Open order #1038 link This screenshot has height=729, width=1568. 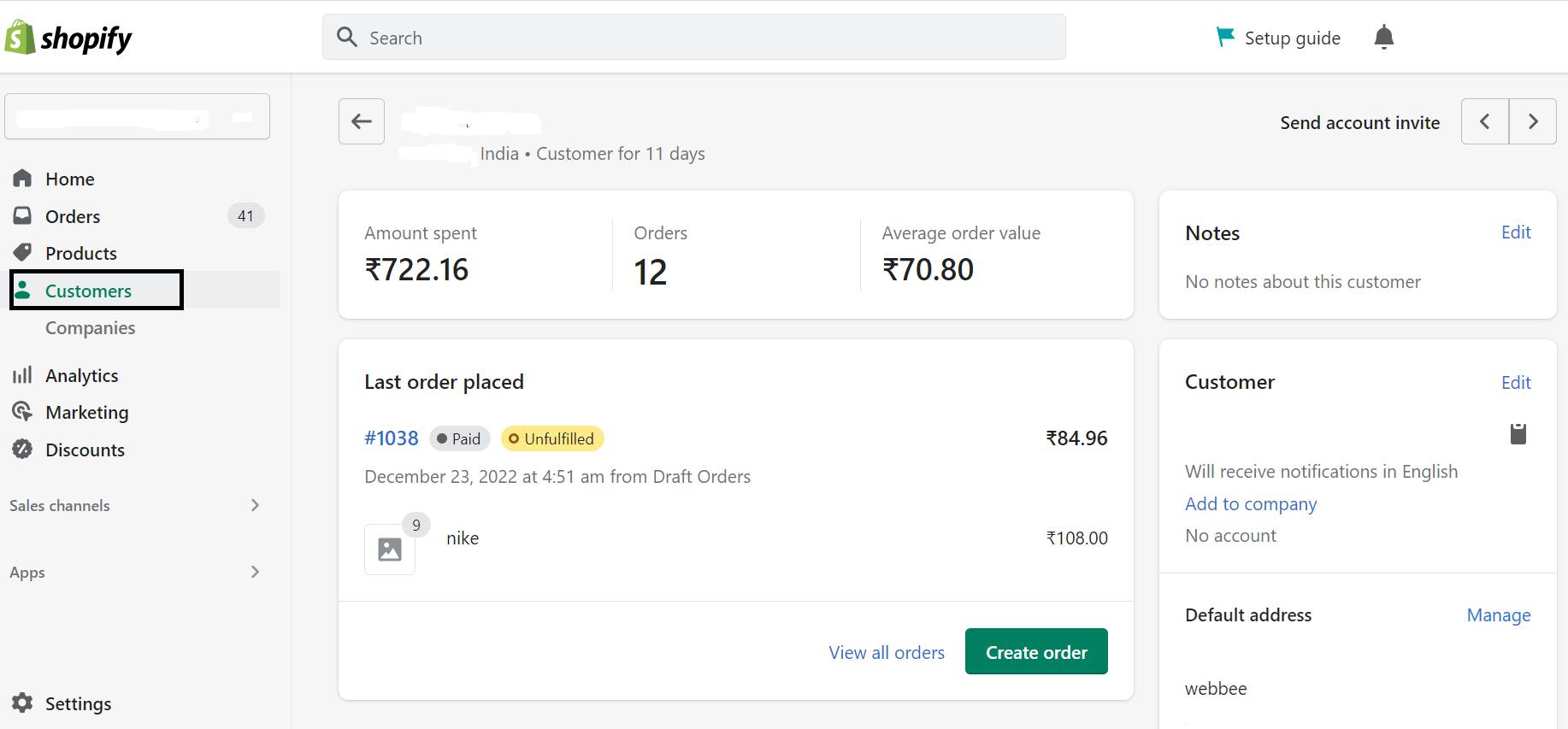[x=391, y=438]
